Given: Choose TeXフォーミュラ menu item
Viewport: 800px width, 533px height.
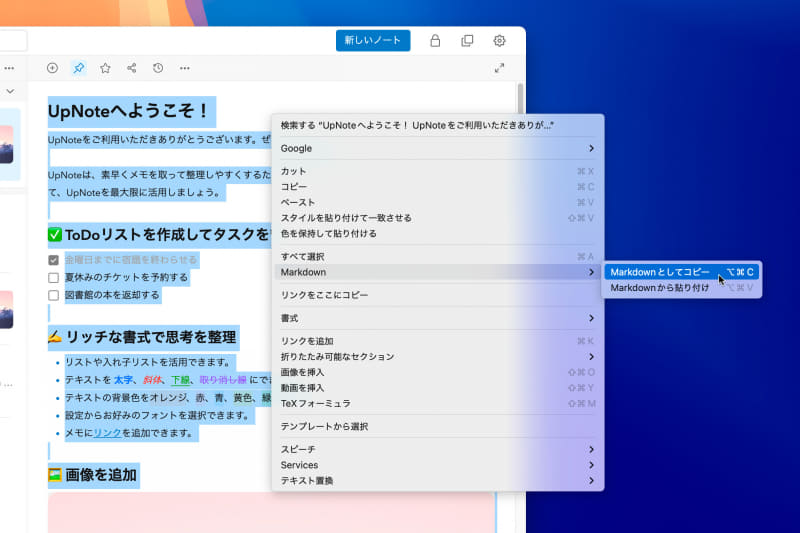Looking at the screenshot, I should [x=438, y=403].
